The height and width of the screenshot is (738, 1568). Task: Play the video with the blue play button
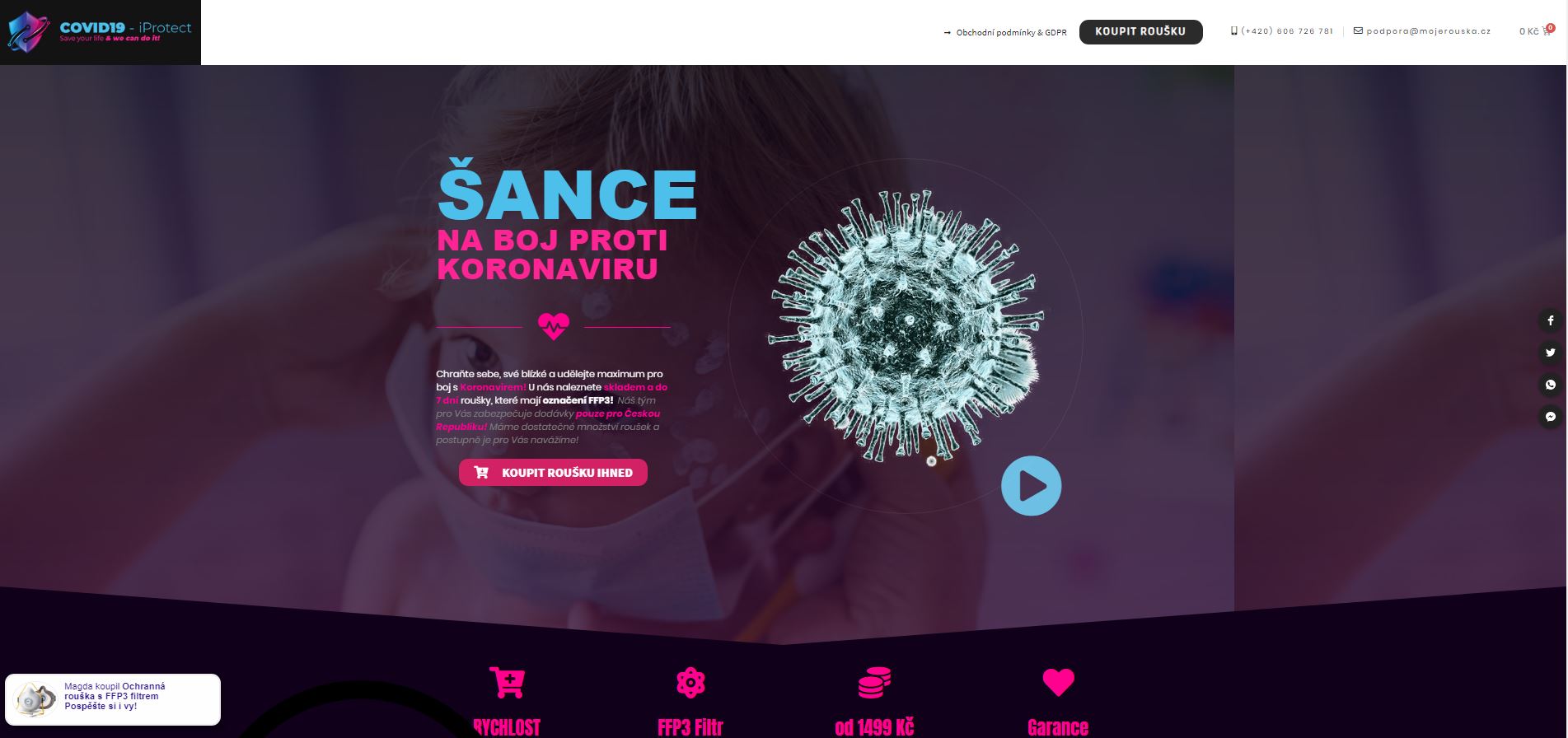tap(1031, 486)
